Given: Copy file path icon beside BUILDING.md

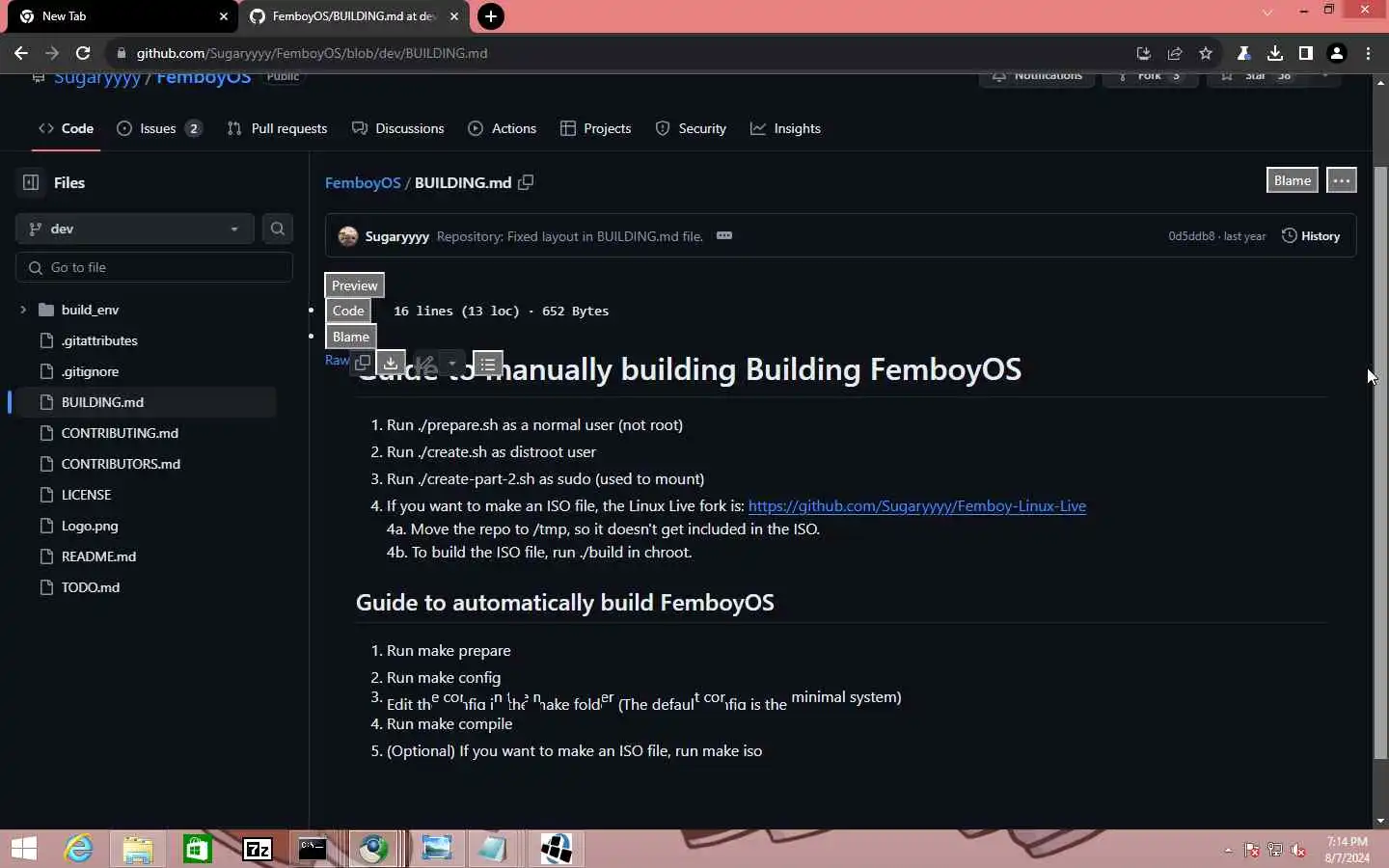Looking at the screenshot, I should (526, 182).
